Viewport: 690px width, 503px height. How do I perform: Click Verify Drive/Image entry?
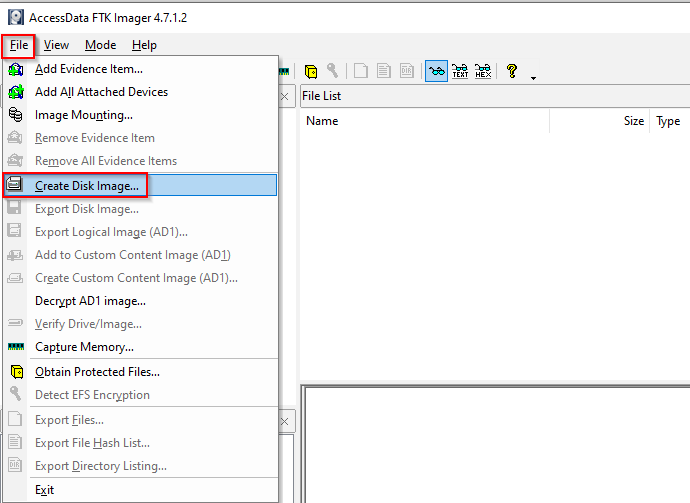(141, 324)
